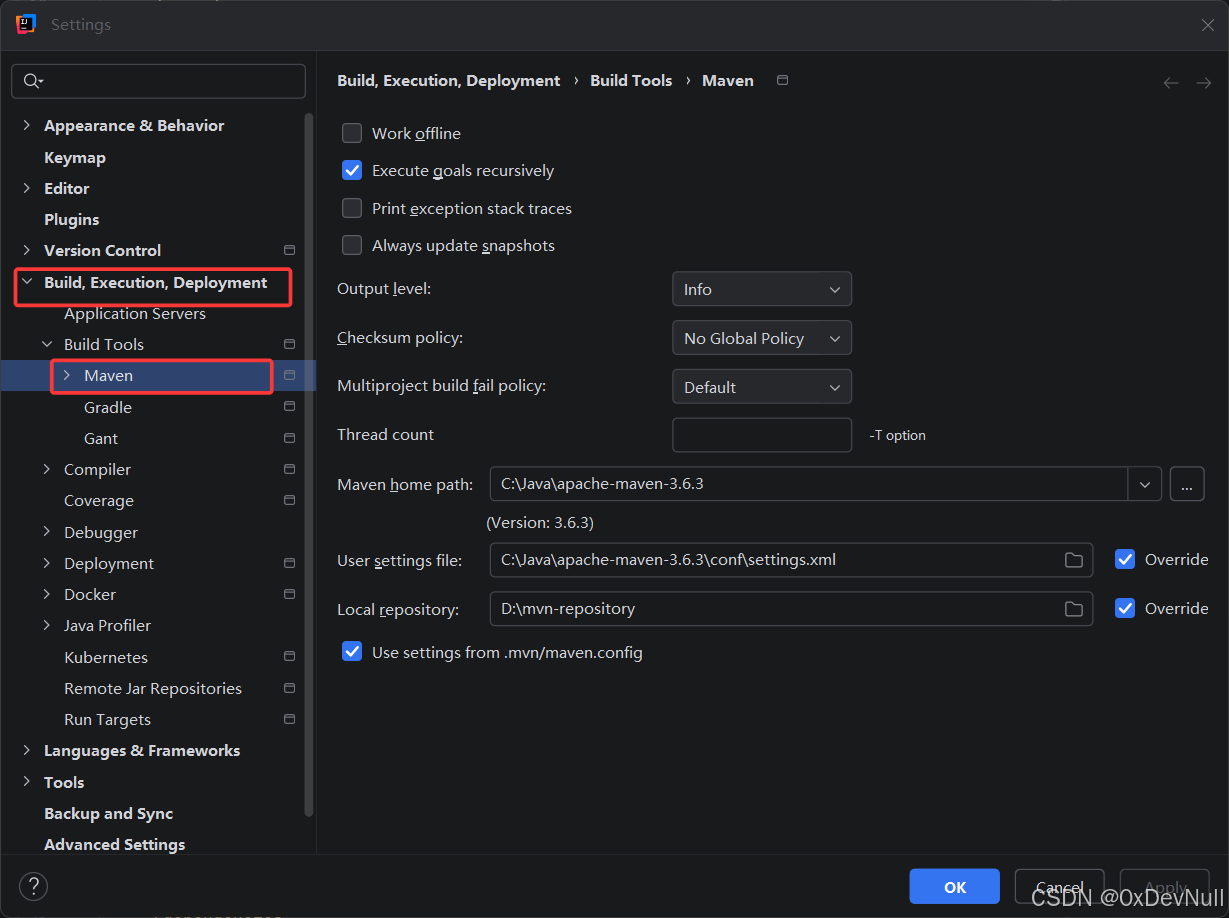
Task: Click Build Tools breadcrumb link
Action: pos(631,80)
